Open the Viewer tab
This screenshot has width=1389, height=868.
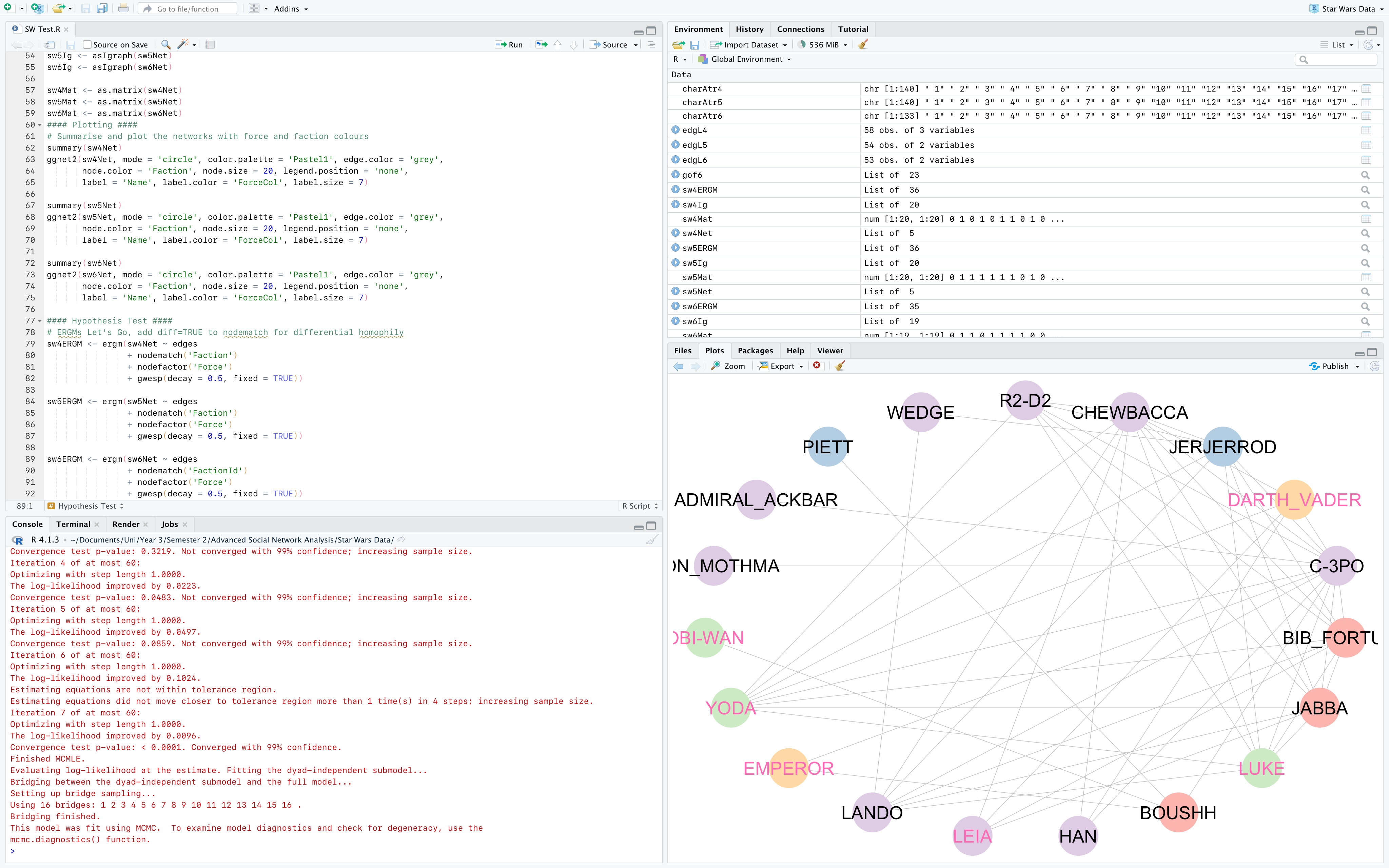(x=830, y=351)
